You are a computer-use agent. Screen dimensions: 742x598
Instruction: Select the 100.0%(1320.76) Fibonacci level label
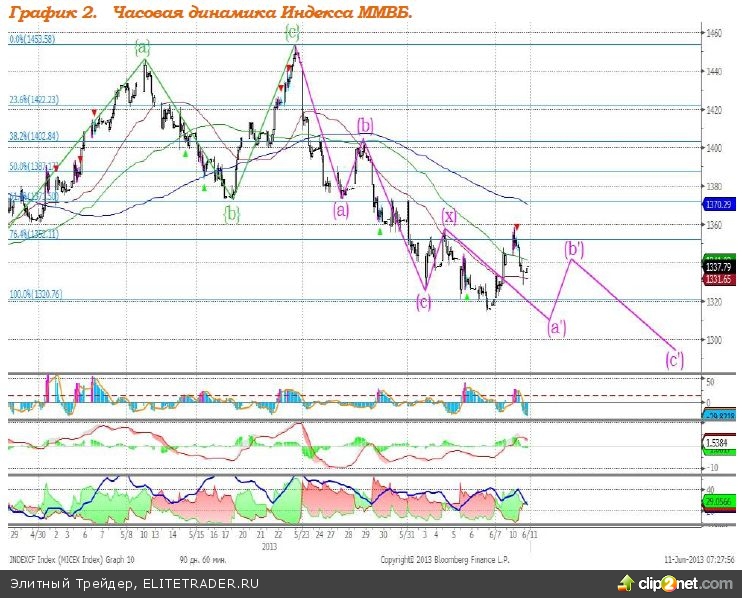pos(36,294)
